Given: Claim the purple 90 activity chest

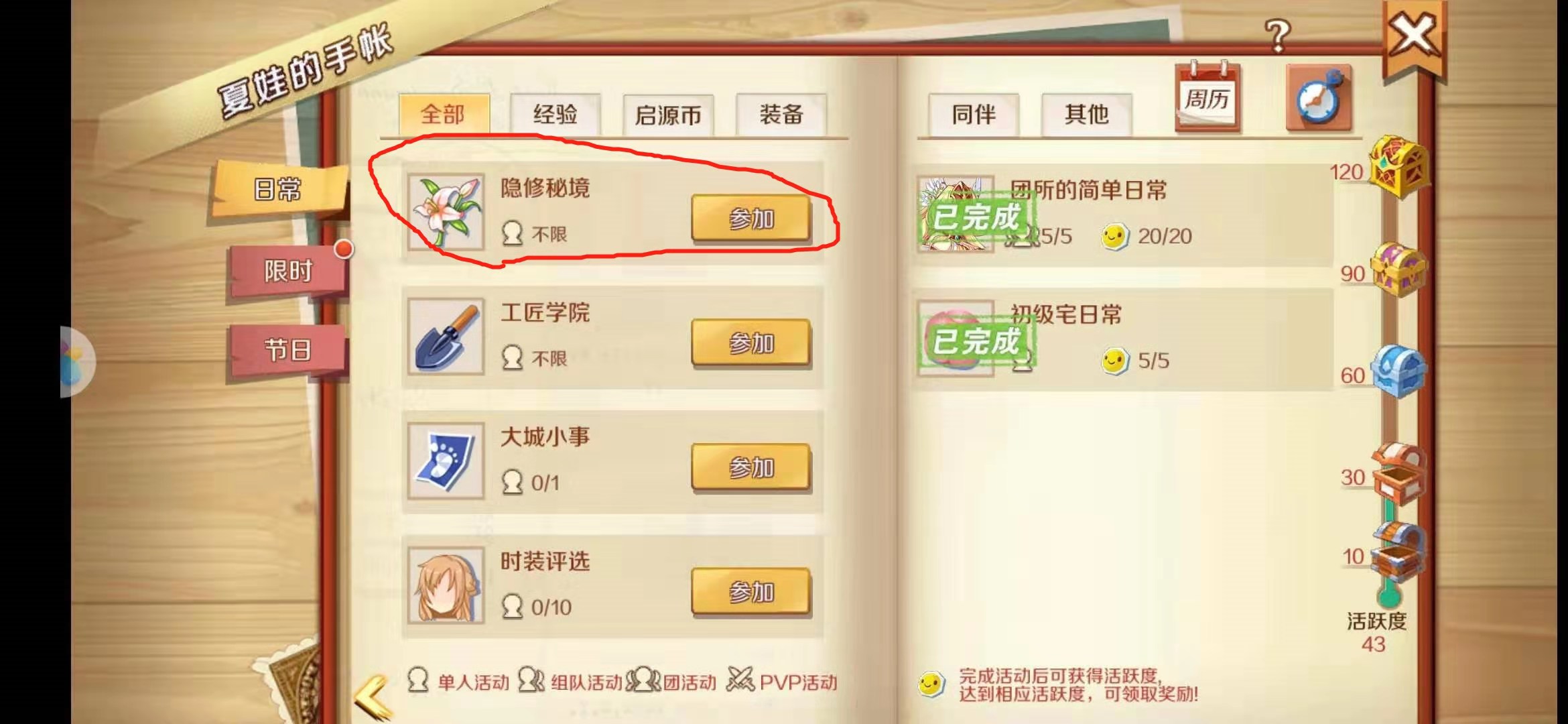Looking at the screenshot, I should [x=1398, y=269].
